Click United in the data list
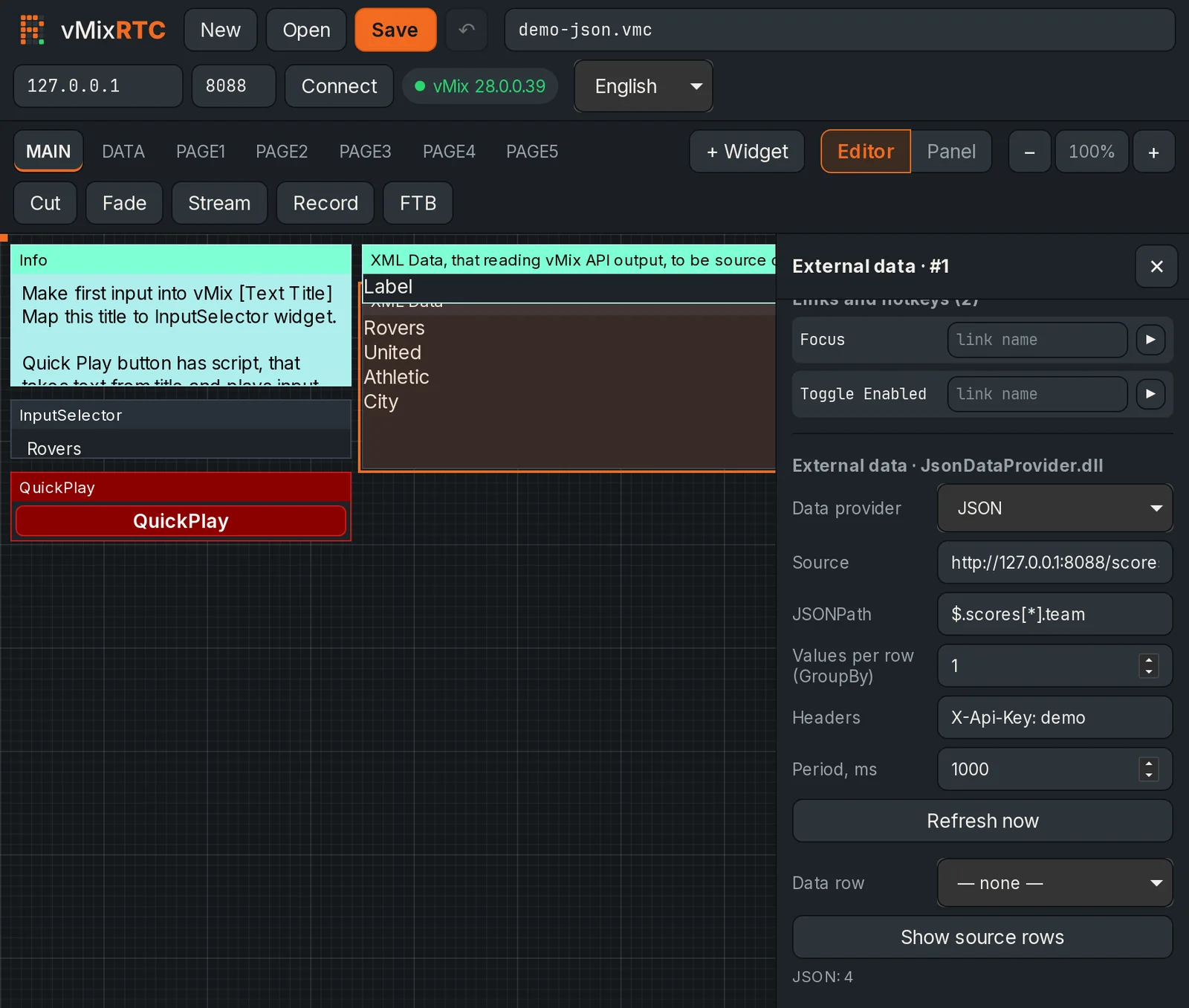The image size is (1189, 1008). [x=392, y=352]
